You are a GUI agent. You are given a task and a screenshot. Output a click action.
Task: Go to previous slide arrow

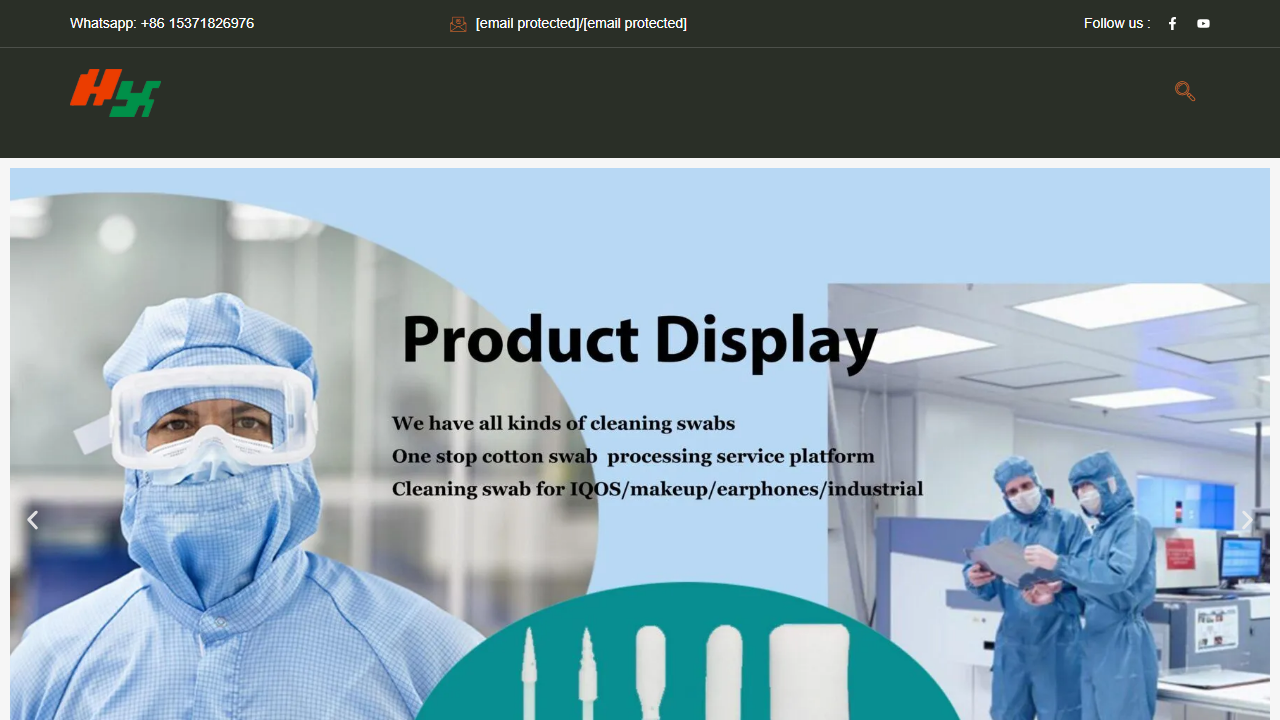click(32, 520)
